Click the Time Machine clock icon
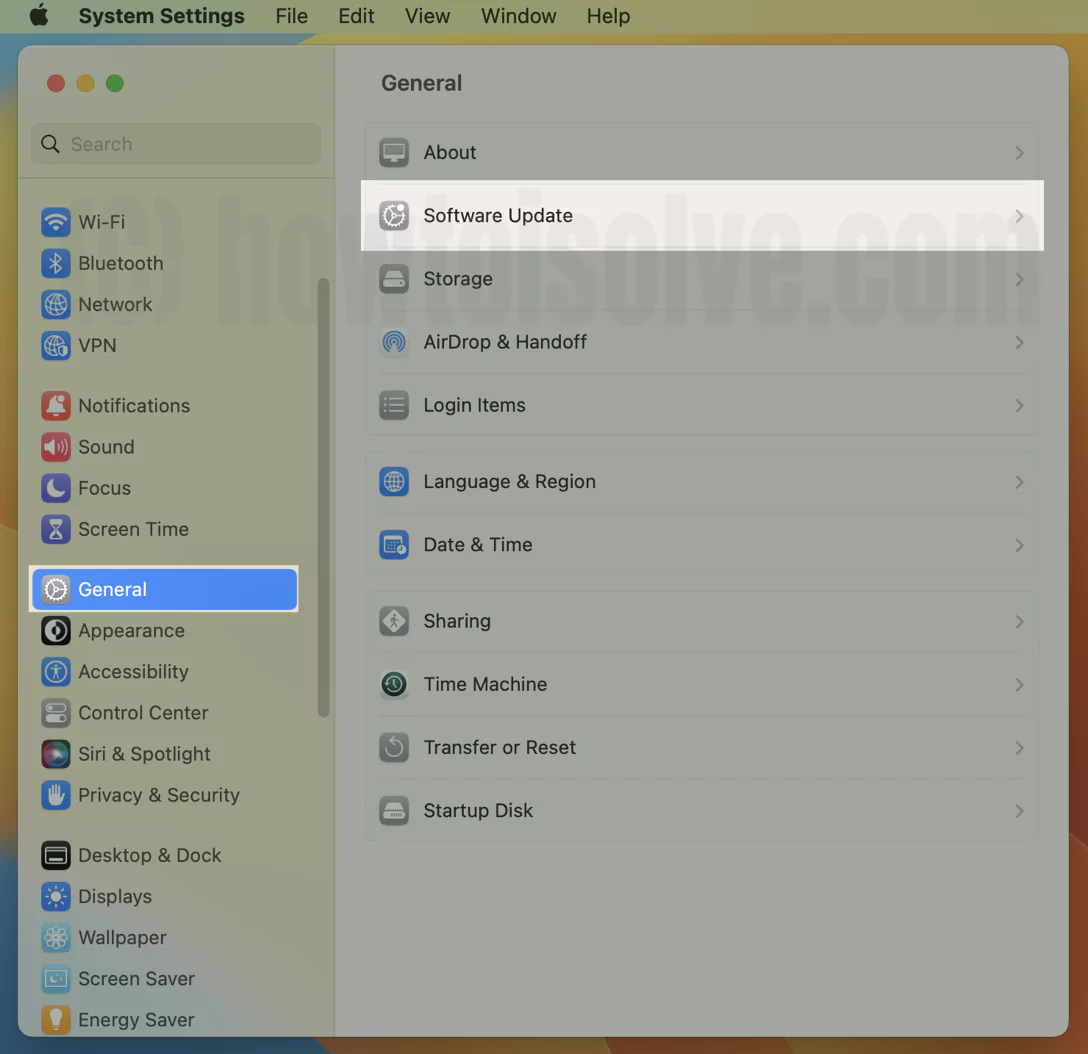Viewport: 1088px width, 1054px height. [x=394, y=684]
